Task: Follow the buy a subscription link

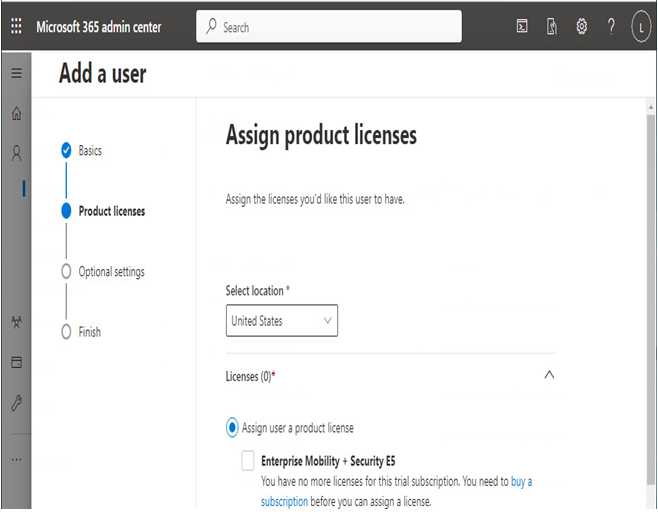Action: pos(397,491)
